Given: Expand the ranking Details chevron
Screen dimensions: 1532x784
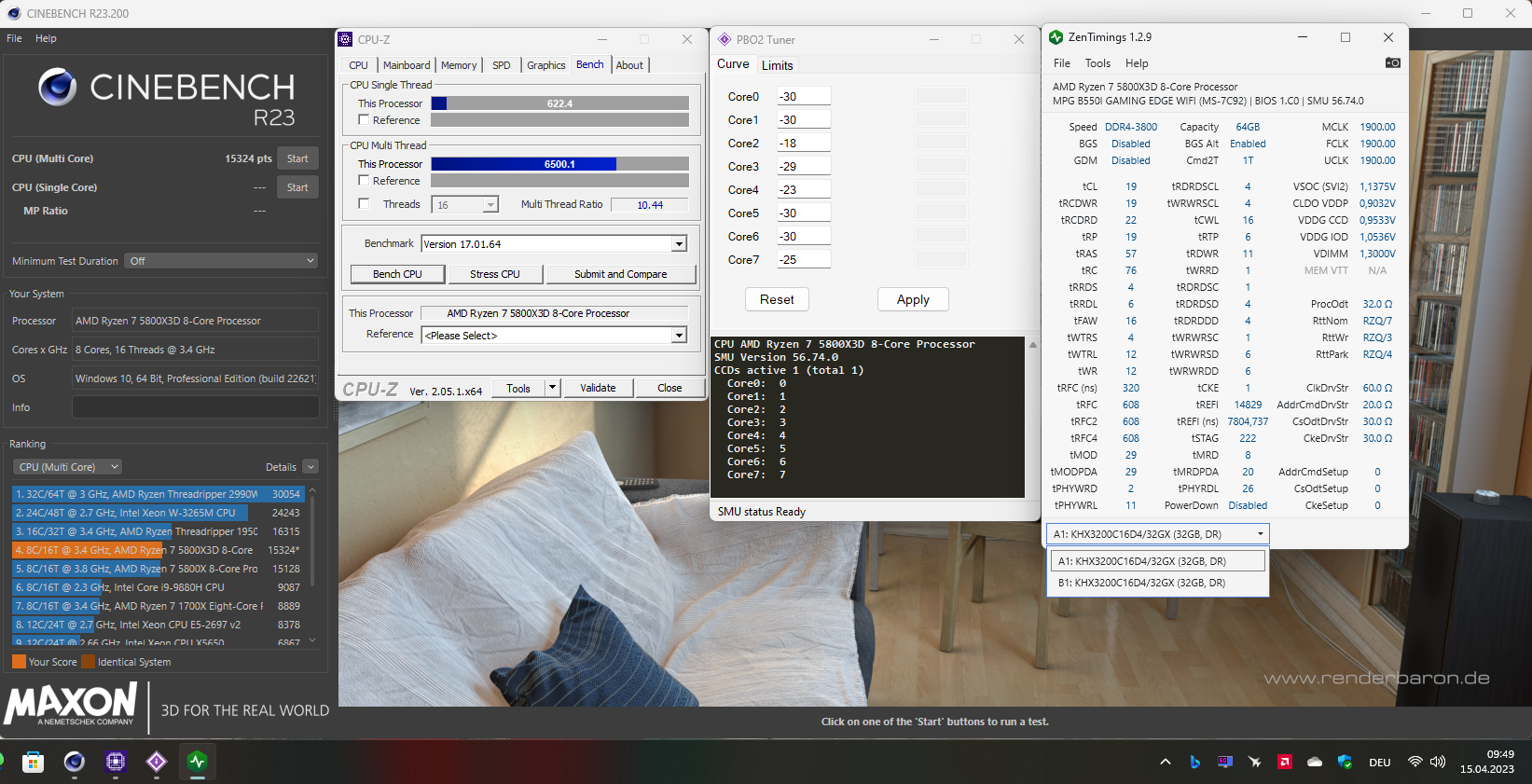Looking at the screenshot, I should click(311, 467).
